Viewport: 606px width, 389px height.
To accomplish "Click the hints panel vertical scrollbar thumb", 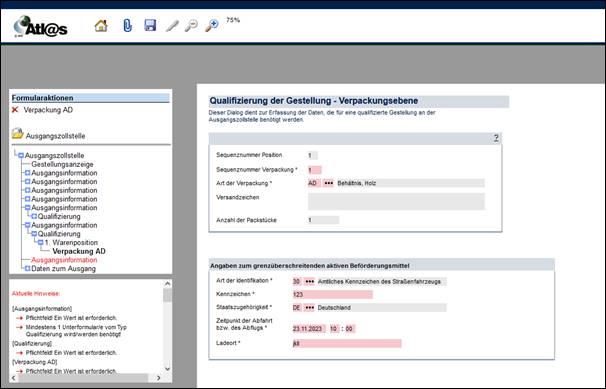I will (167, 295).
